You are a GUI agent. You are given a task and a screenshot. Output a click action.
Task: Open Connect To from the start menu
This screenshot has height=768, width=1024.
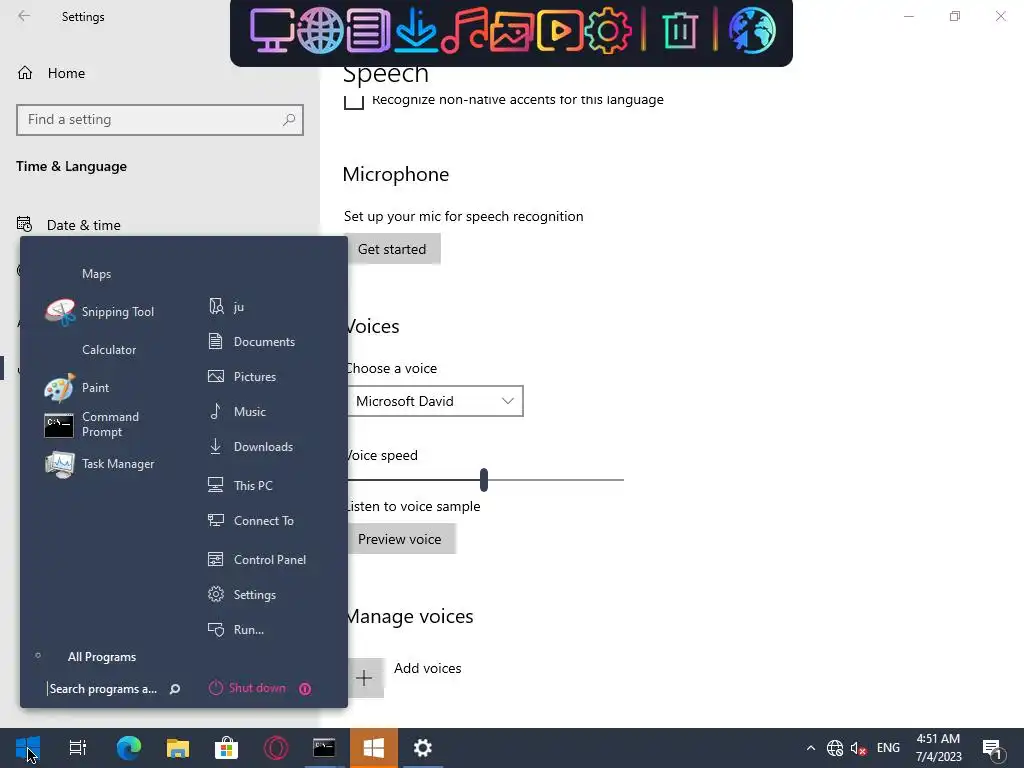[251, 520]
